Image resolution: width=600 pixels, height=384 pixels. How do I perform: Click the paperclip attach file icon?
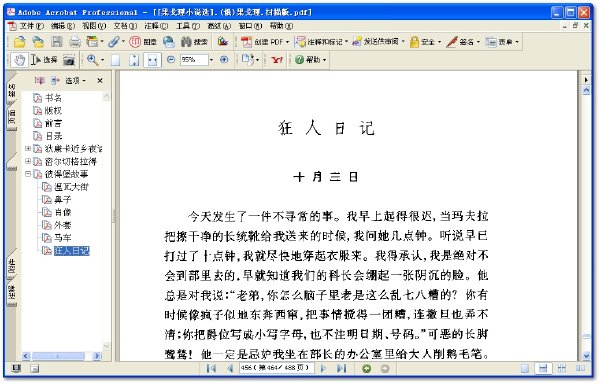click(114, 42)
